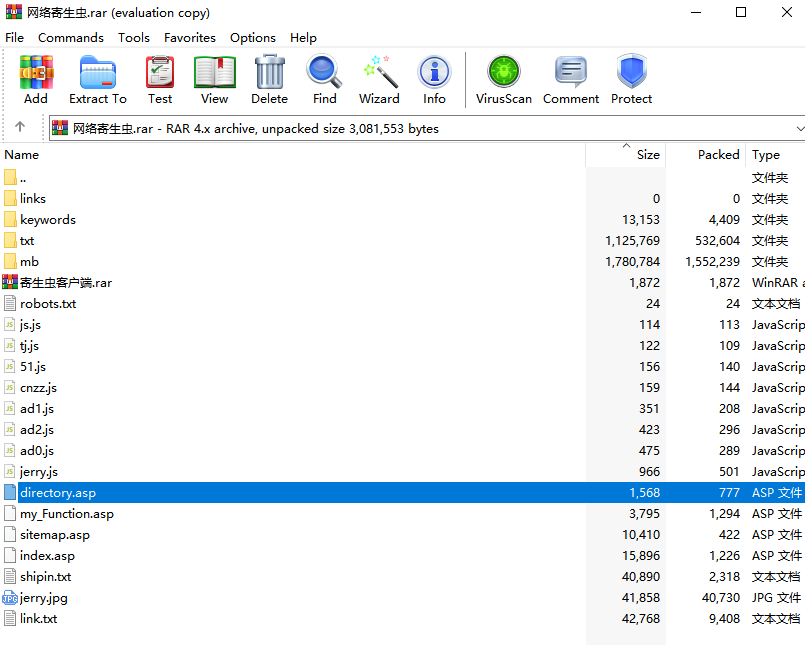Open the Find magnifier tool
Screen dimensions: 805x645
[x=324, y=80]
